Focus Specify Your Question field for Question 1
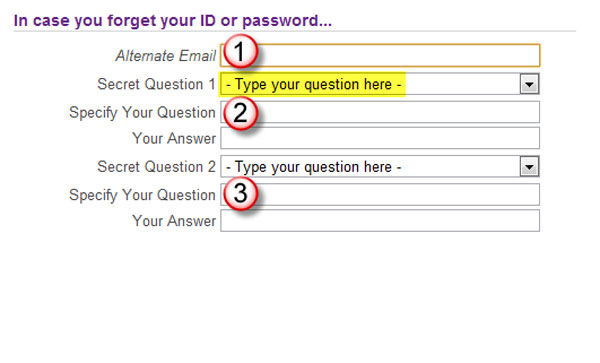 pyautogui.click(x=380, y=112)
